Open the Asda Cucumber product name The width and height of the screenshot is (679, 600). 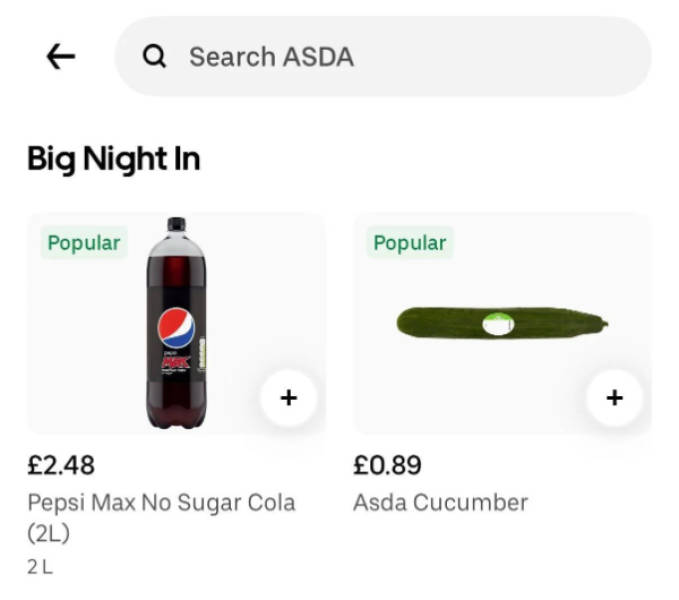click(x=440, y=502)
